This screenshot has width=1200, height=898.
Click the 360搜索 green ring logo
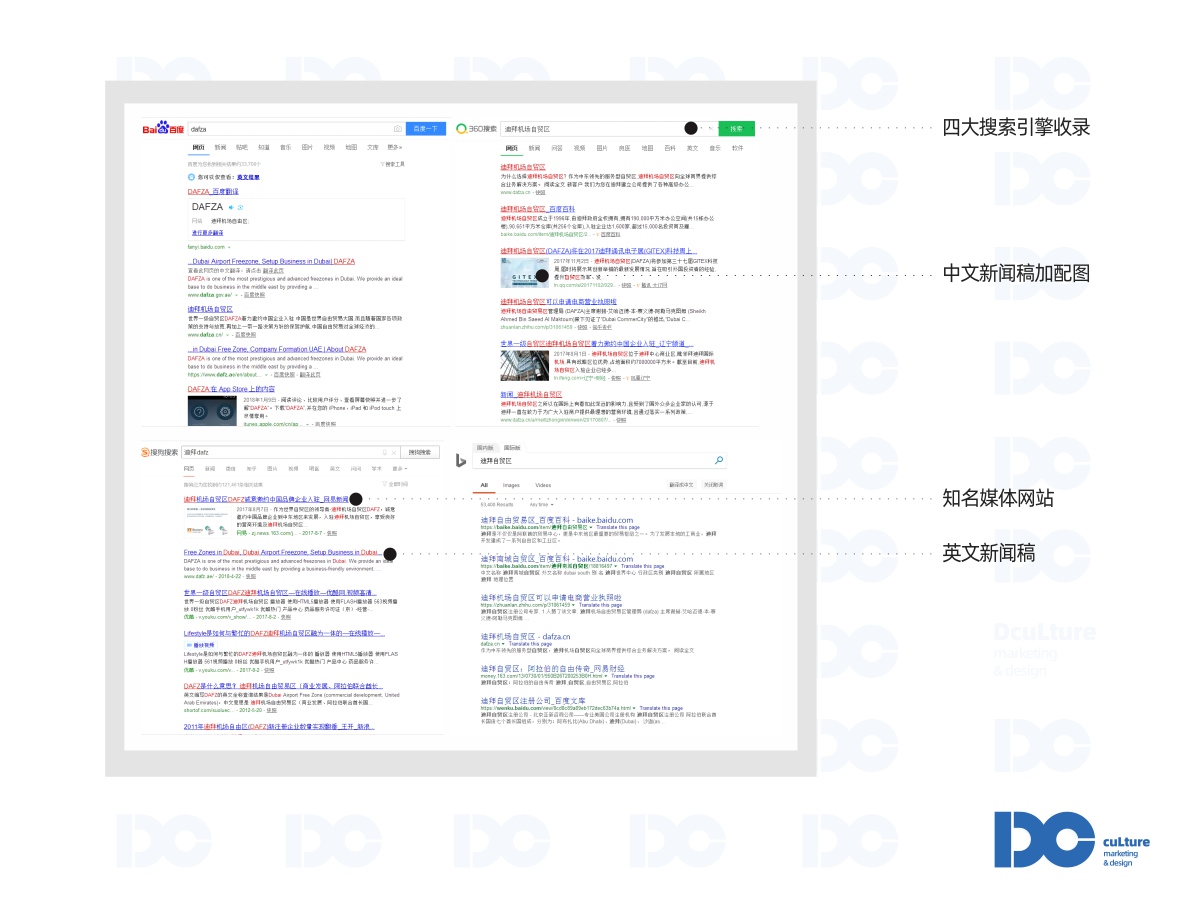tap(462, 128)
